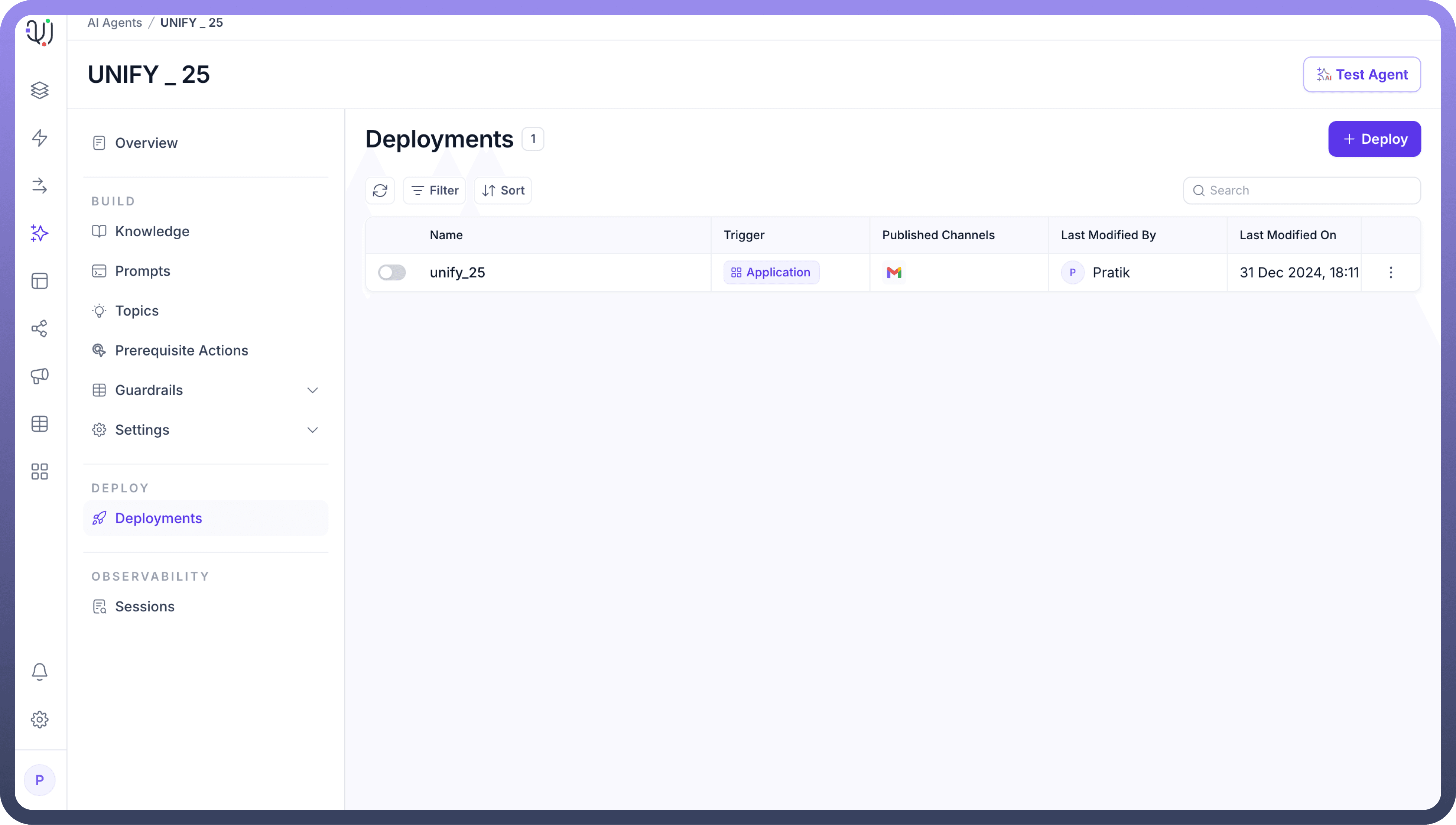Open the Sort options
This screenshot has height=825, width=1456.
coord(503,191)
